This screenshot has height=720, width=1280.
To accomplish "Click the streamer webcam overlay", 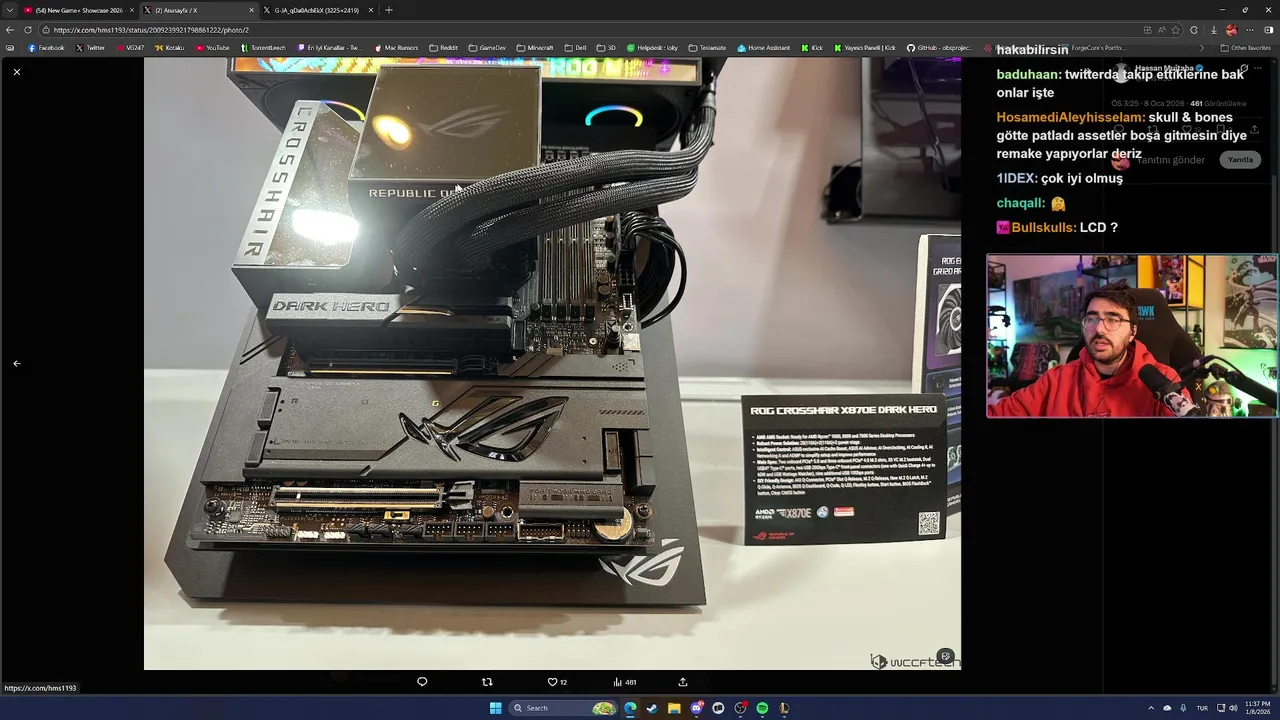I will click(1132, 336).
